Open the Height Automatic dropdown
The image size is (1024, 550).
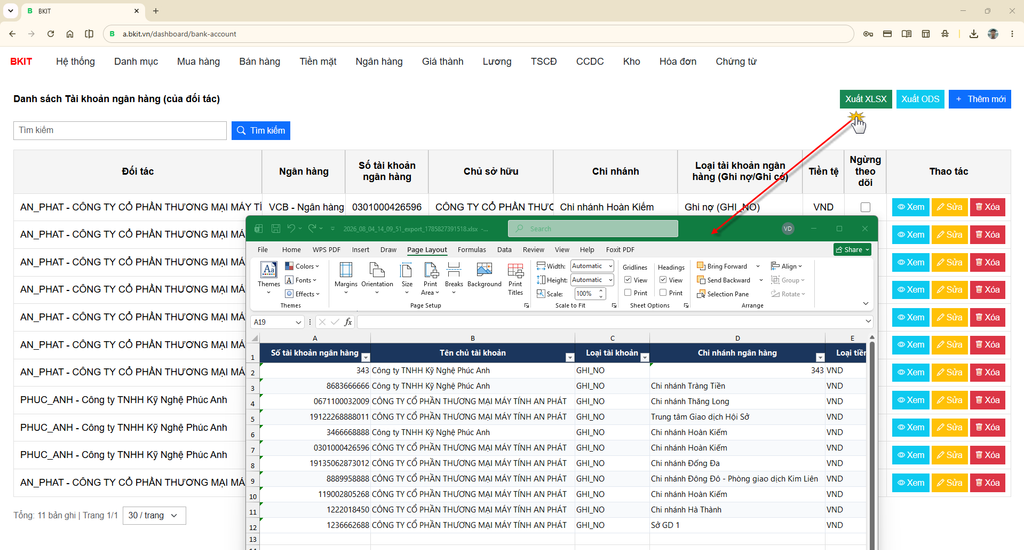(x=592, y=280)
